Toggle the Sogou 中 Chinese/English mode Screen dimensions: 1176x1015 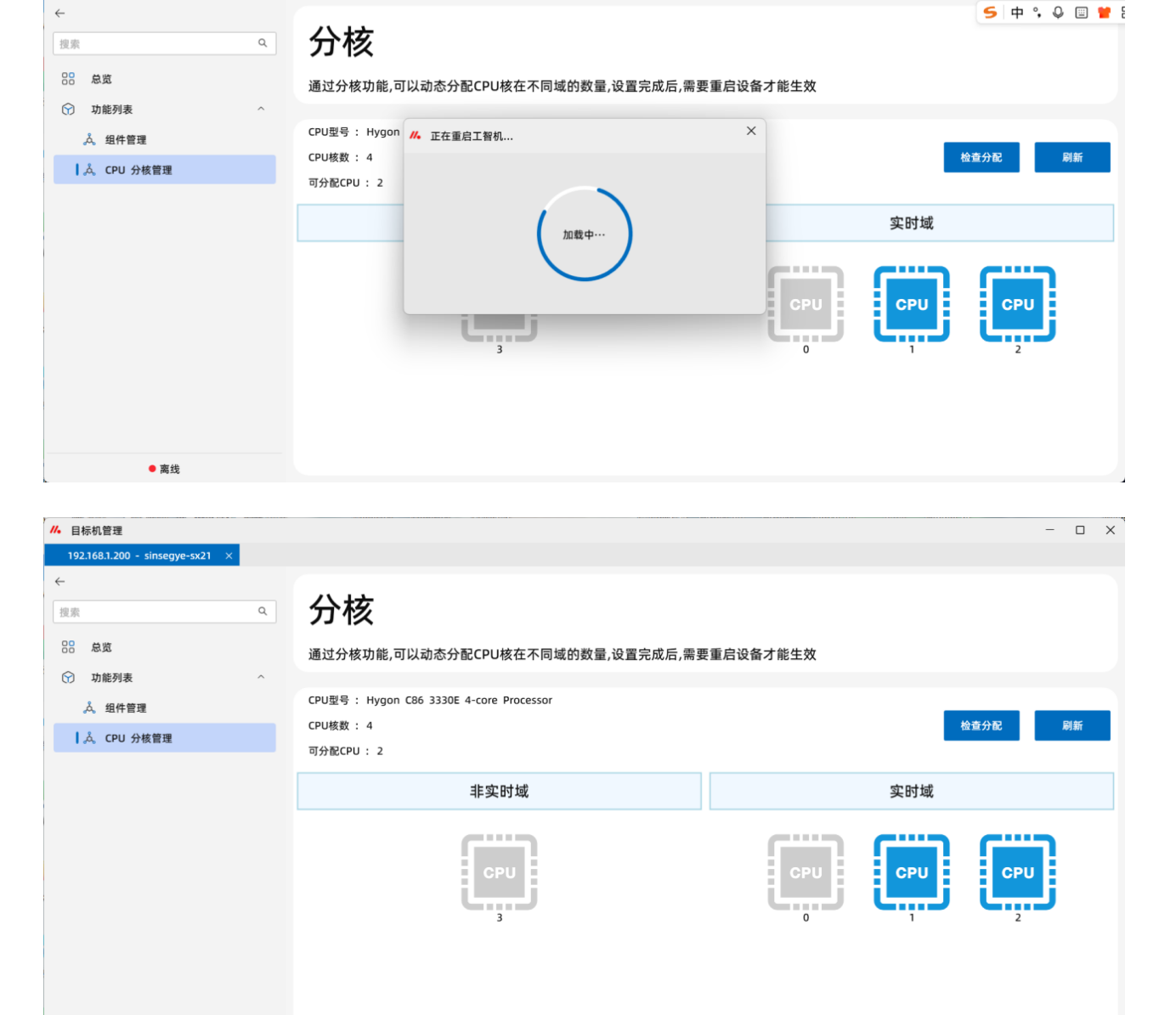[x=1016, y=13]
